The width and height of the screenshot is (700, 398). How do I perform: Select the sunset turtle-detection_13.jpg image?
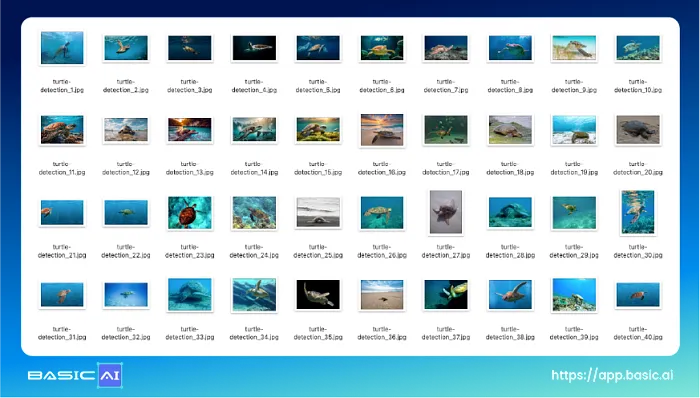coord(190,129)
